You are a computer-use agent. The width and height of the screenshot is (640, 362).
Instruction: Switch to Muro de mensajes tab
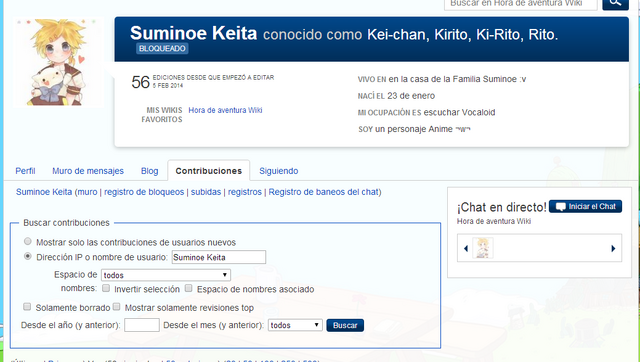click(x=88, y=171)
